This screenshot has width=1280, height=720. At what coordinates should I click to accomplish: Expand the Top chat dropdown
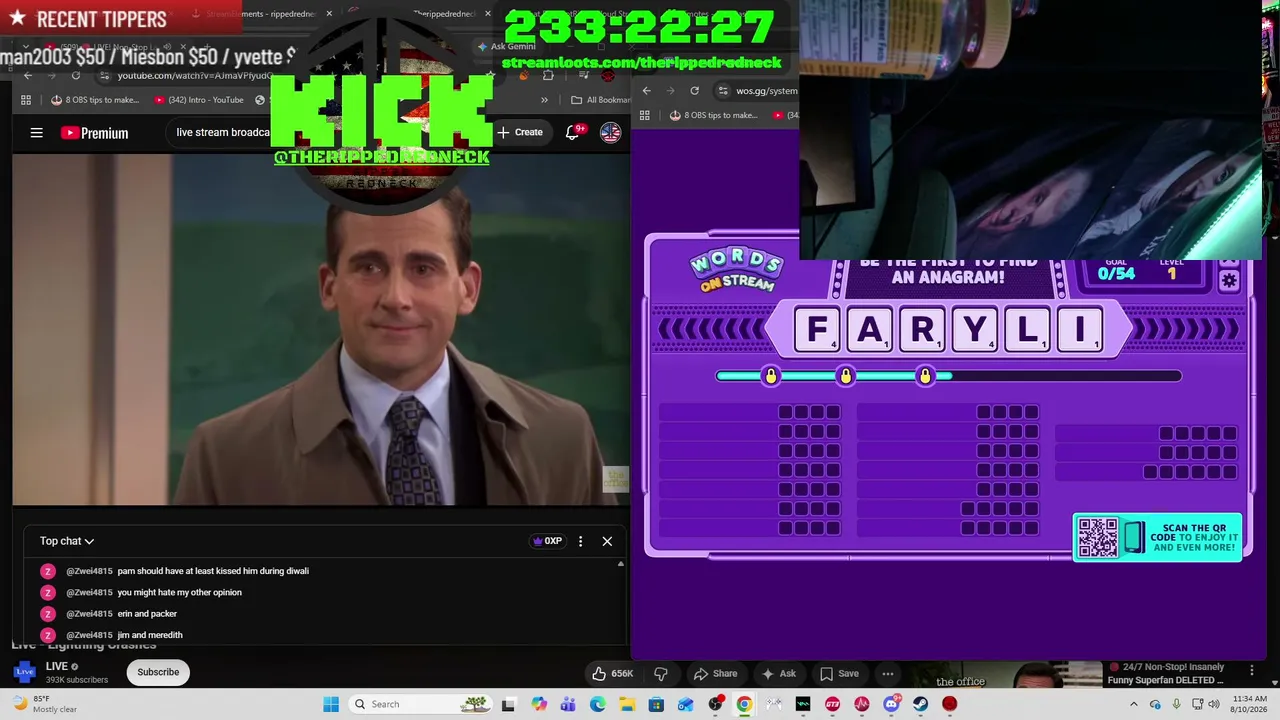coord(67,541)
